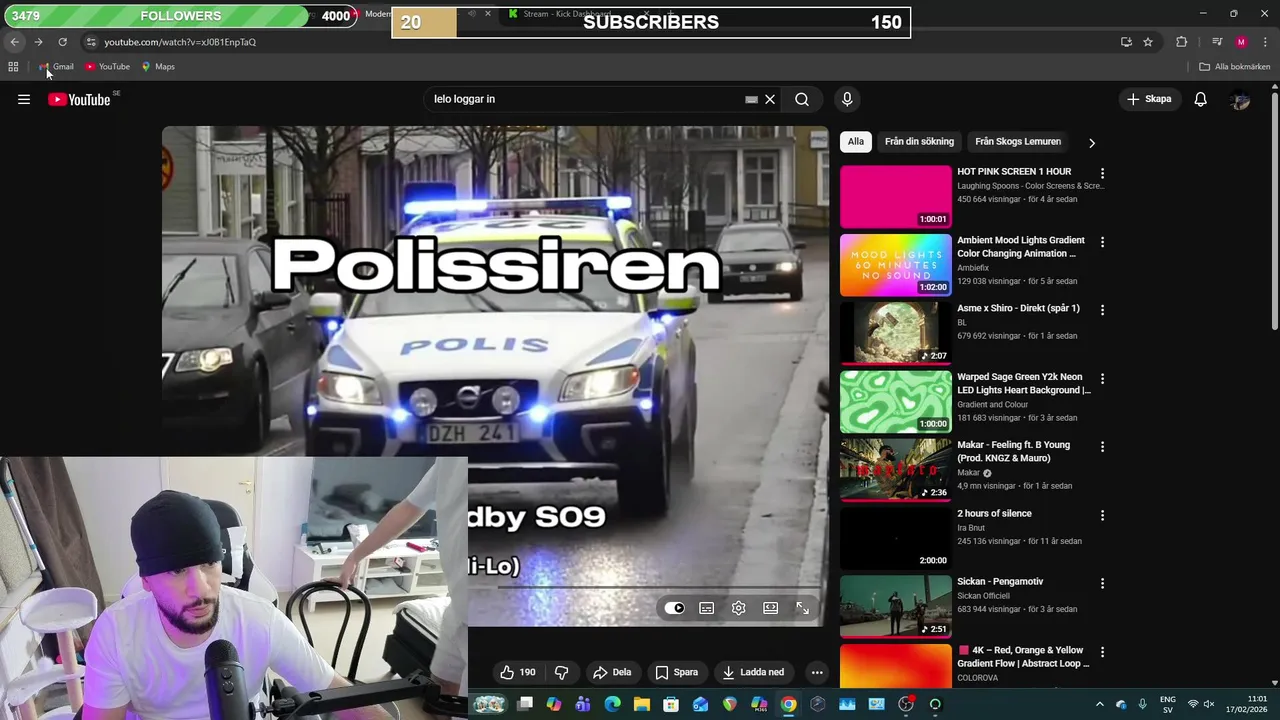Go to YouTube home via logo
This screenshot has height=720, width=1280.
[79, 99]
